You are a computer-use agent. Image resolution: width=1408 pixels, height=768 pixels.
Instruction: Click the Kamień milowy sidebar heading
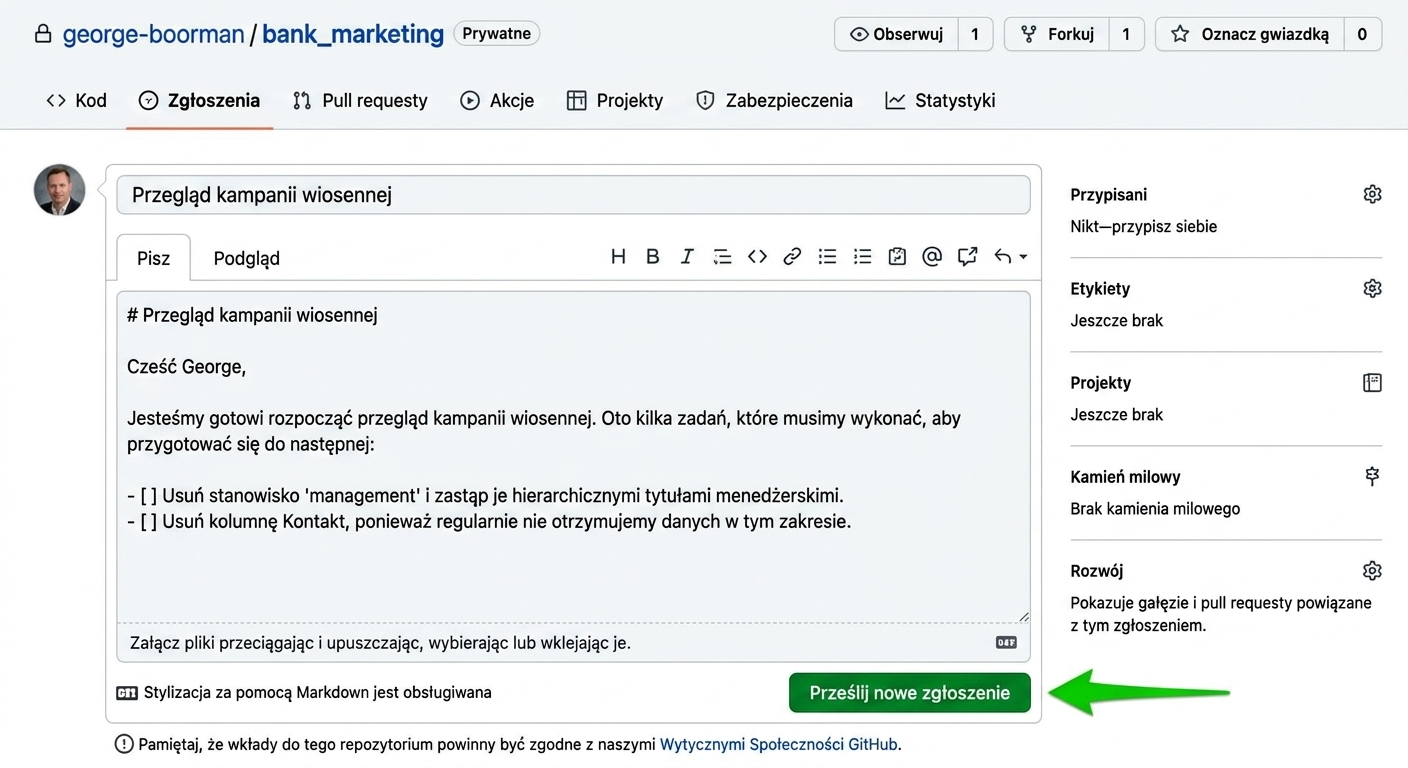pos(1125,477)
